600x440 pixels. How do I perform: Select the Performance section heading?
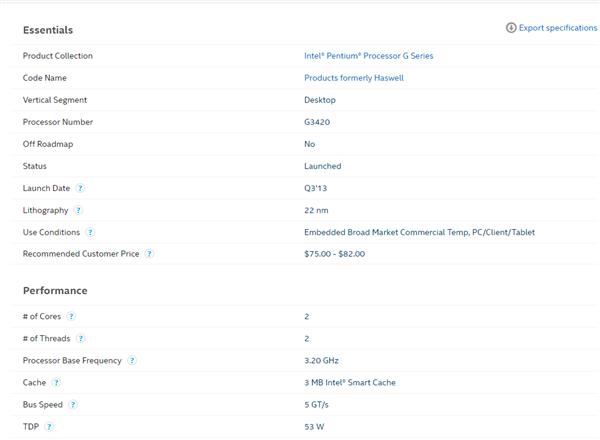(55, 290)
